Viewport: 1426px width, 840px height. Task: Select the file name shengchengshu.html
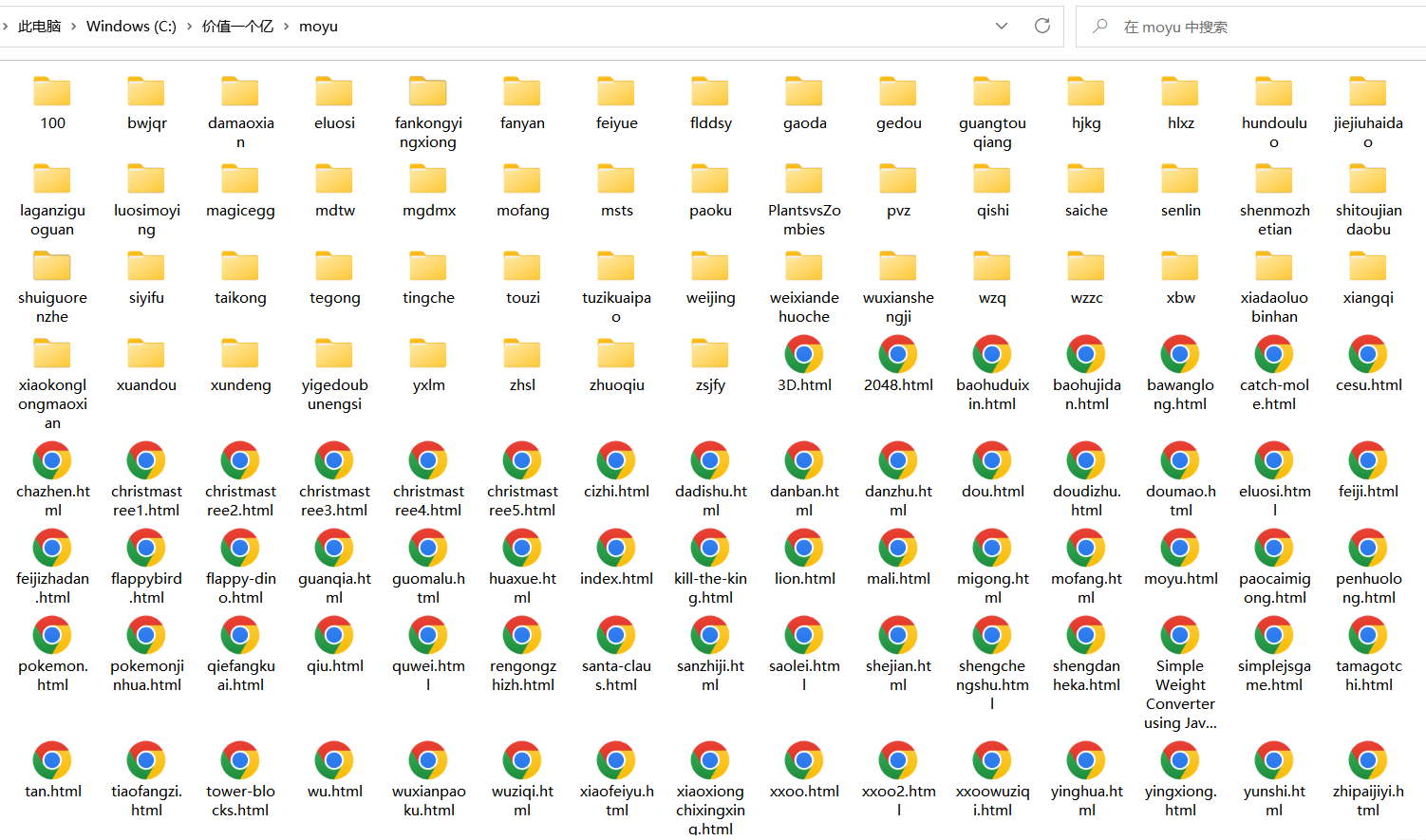coord(992,685)
